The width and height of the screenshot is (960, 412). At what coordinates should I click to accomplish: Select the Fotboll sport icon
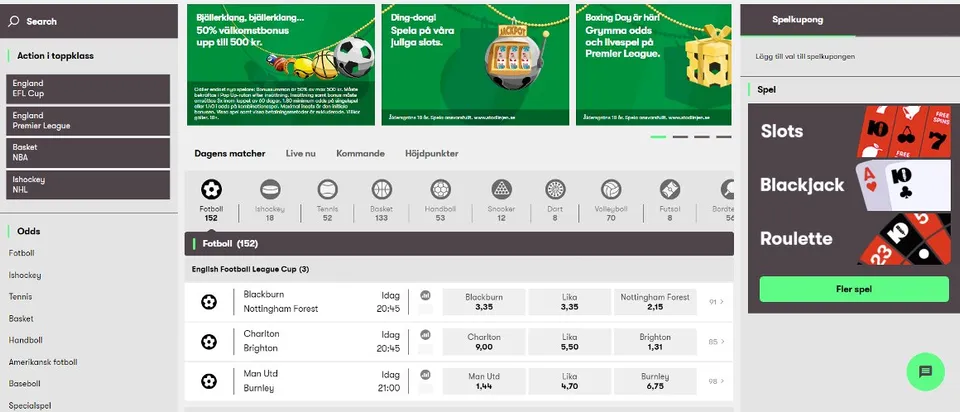pyautogui.click(x=211, y=190)
